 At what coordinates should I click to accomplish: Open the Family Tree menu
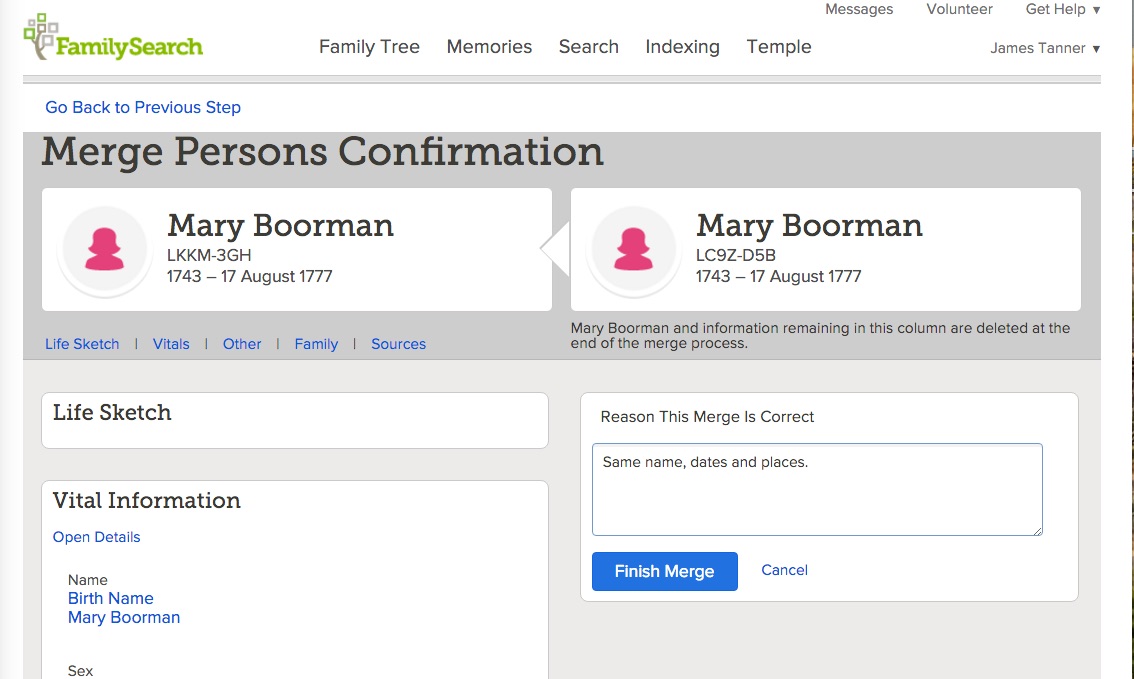[369, 47]
